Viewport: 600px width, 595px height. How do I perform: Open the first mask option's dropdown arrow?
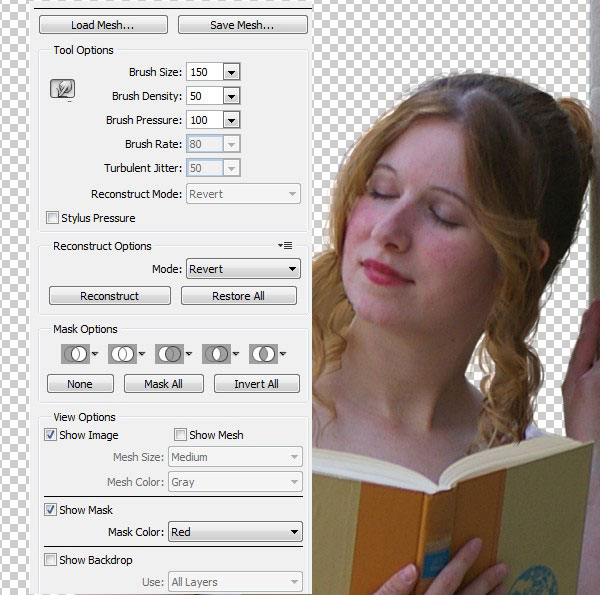click(x=95, y=354)
